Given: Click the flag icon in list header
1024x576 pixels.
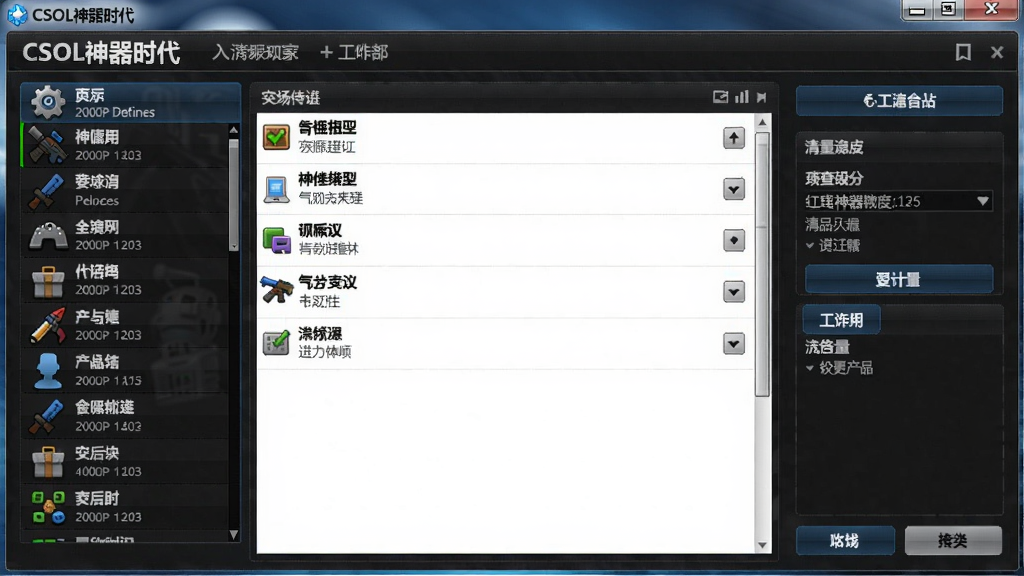Looking at the screenshot, I should point(761,97).
